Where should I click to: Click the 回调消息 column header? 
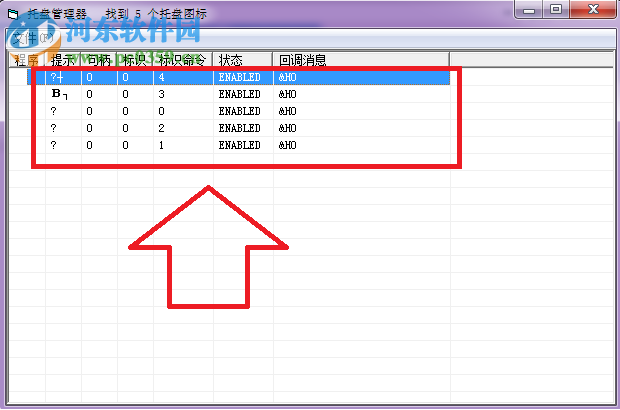coord(361,60)
